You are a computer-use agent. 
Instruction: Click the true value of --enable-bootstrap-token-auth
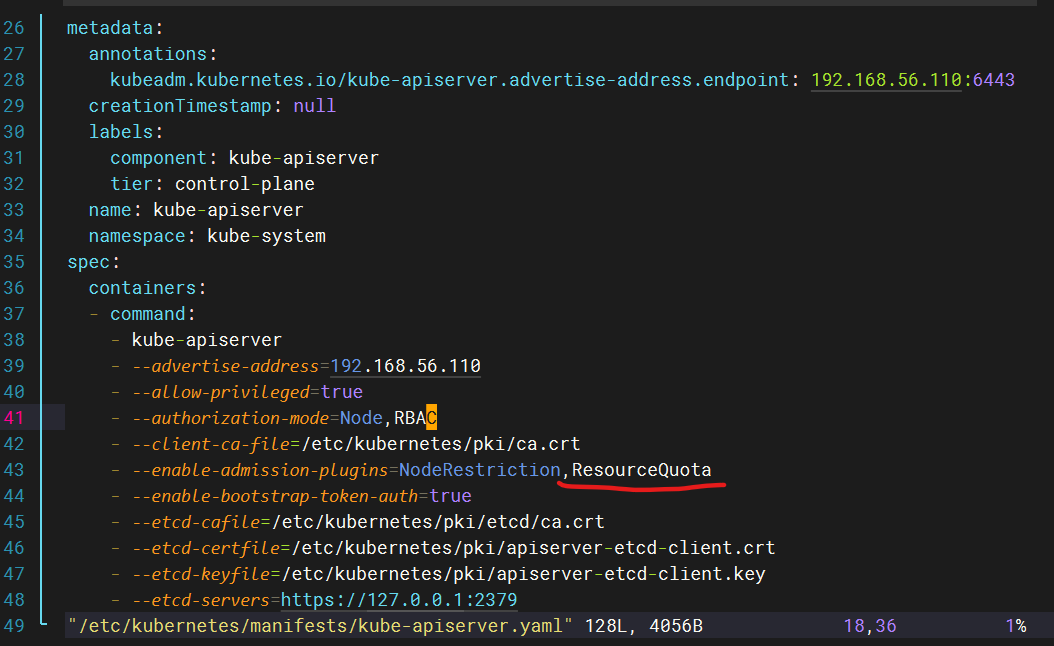pos(450,496)
